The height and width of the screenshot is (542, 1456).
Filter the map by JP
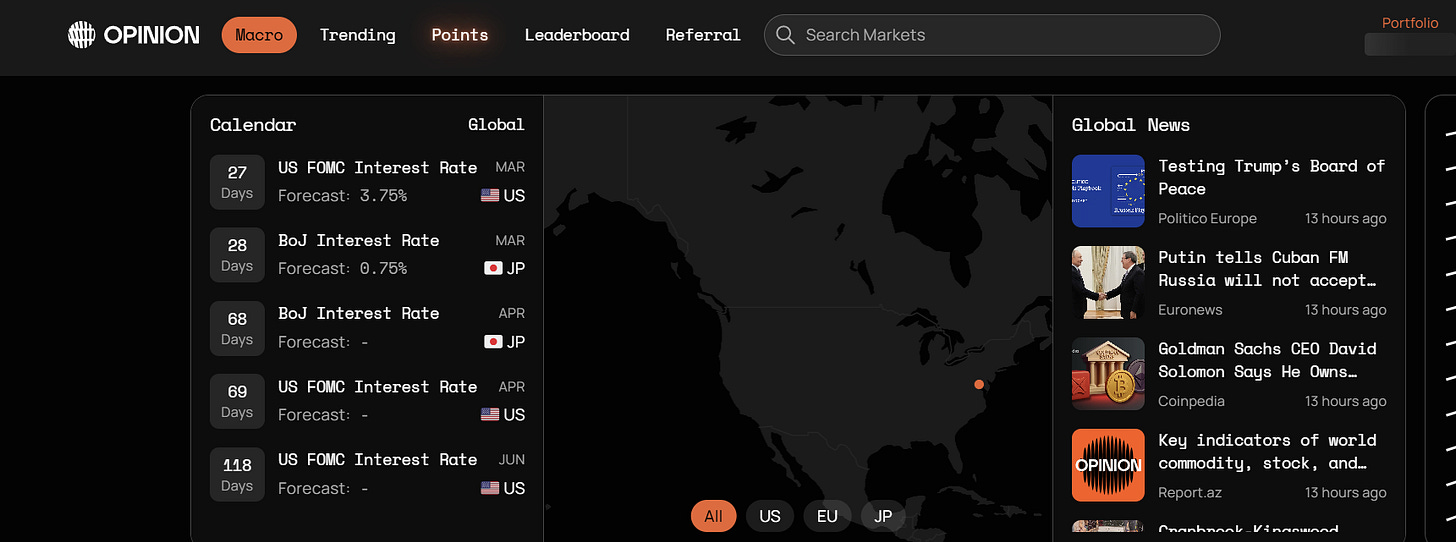tap(883, 517)
